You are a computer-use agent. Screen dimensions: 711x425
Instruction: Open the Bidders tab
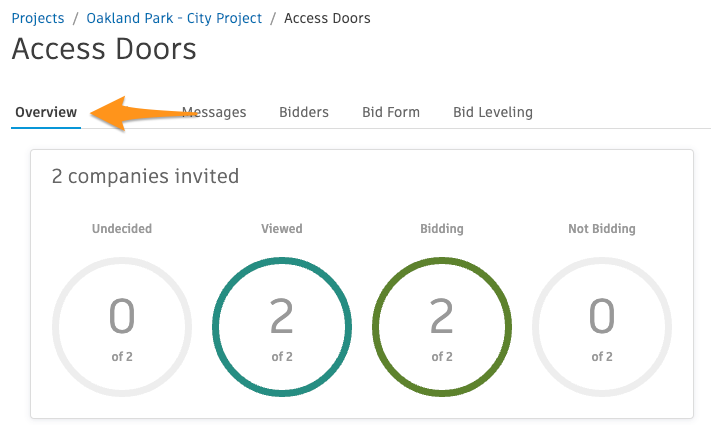point(304,112)
